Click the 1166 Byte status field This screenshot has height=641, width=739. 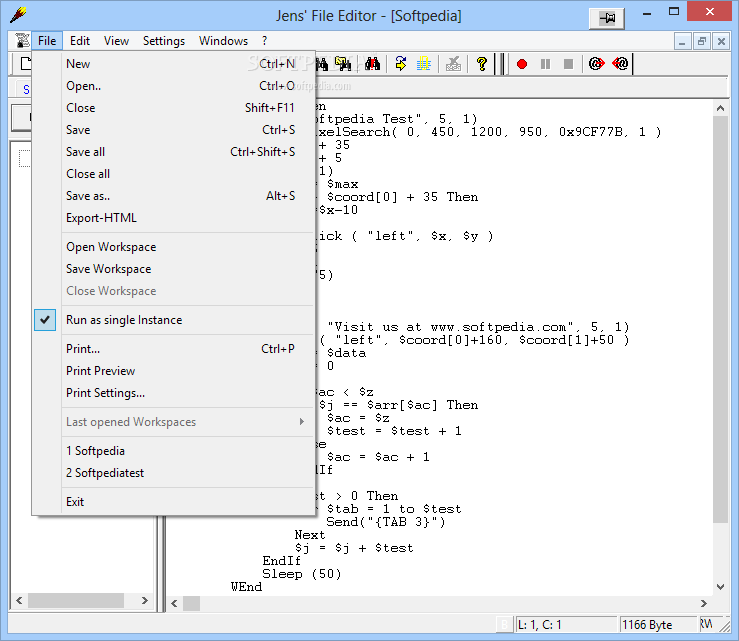pyautogui.click(x=658, y=625)
